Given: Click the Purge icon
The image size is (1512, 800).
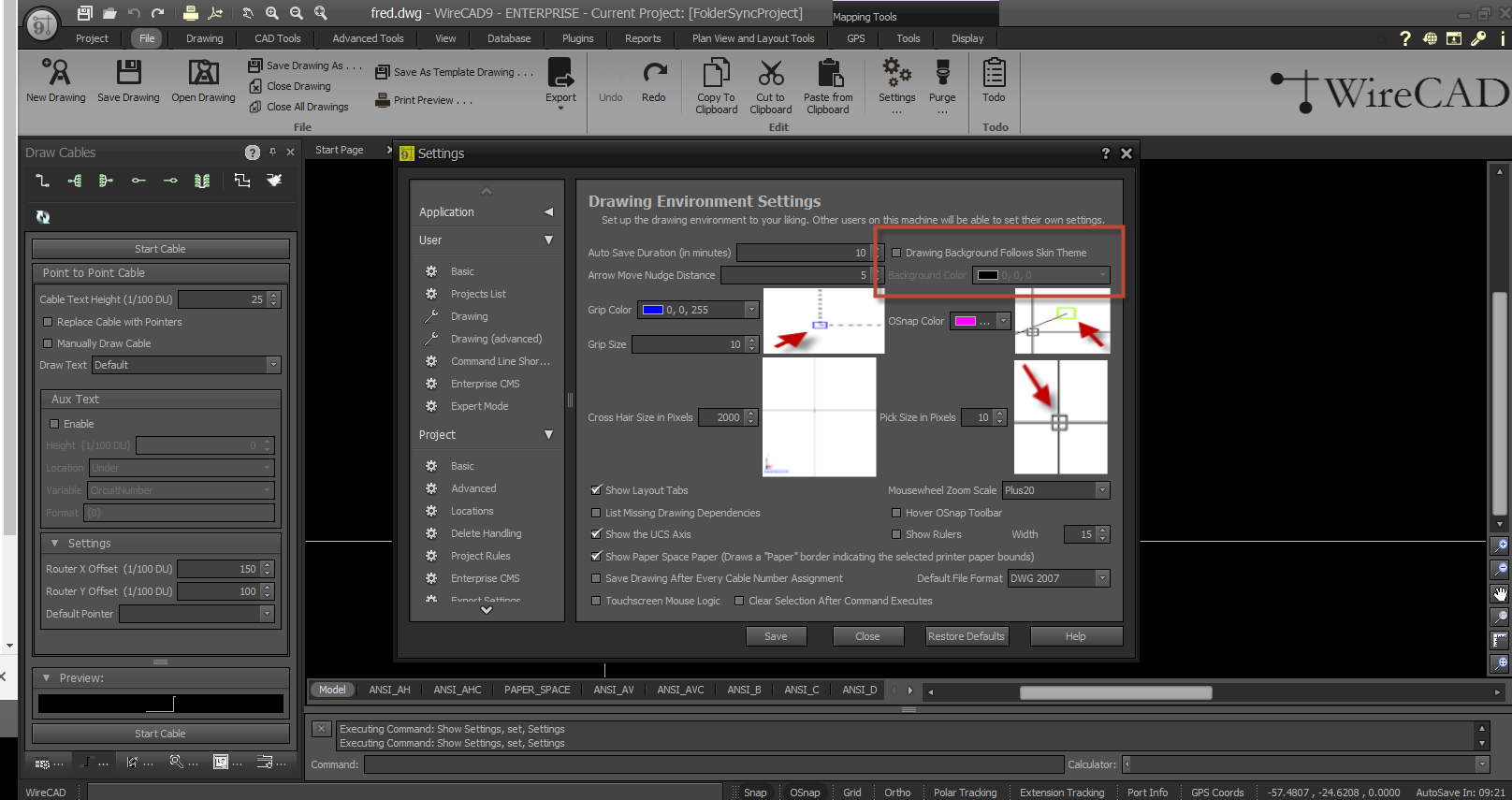Looking at the screenshot, I should pos(942,72).
